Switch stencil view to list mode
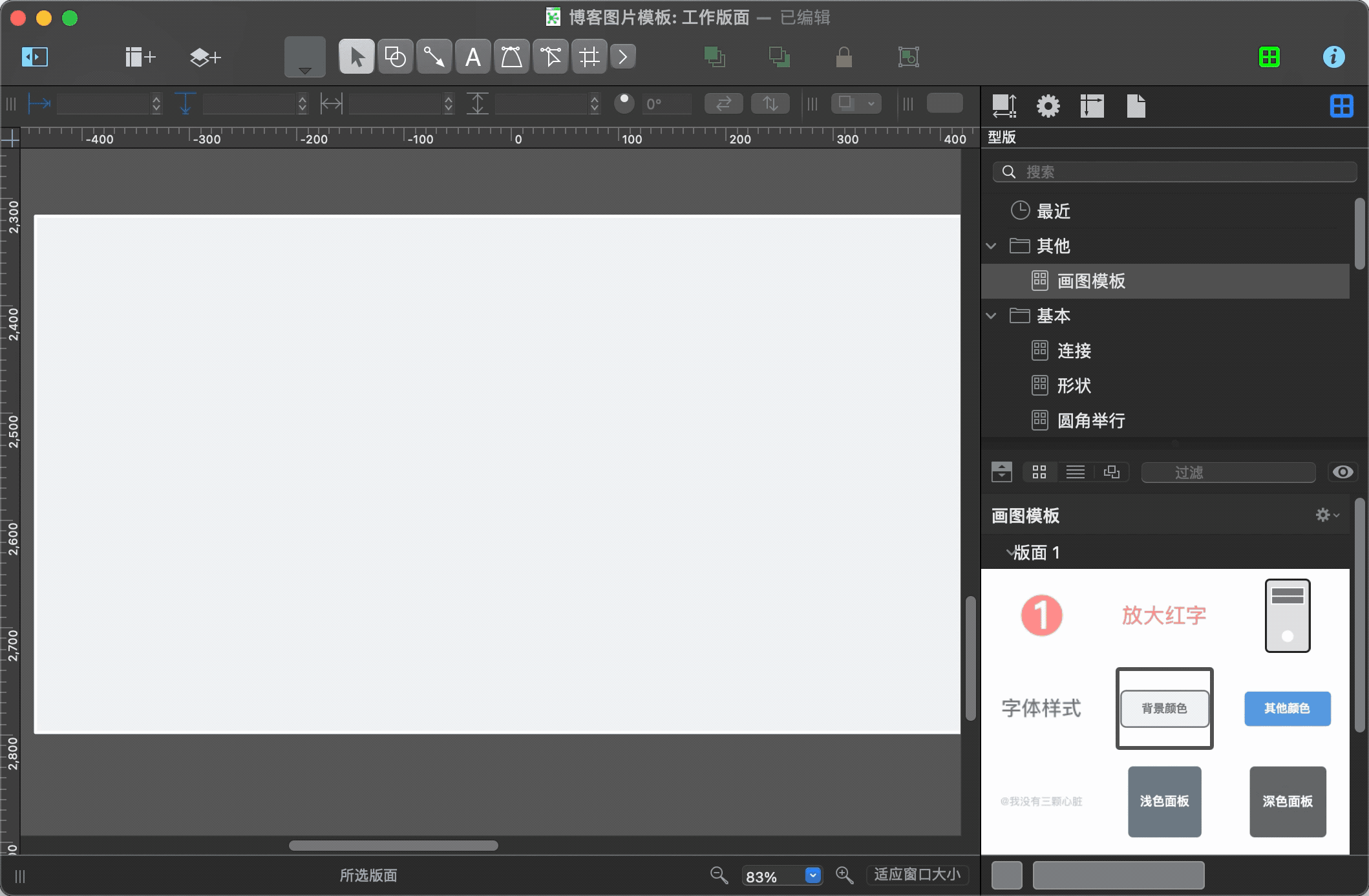Image resolution: width=1369 pixels, height=896 pixels. pyautogui.click(x=1075, y=473)
